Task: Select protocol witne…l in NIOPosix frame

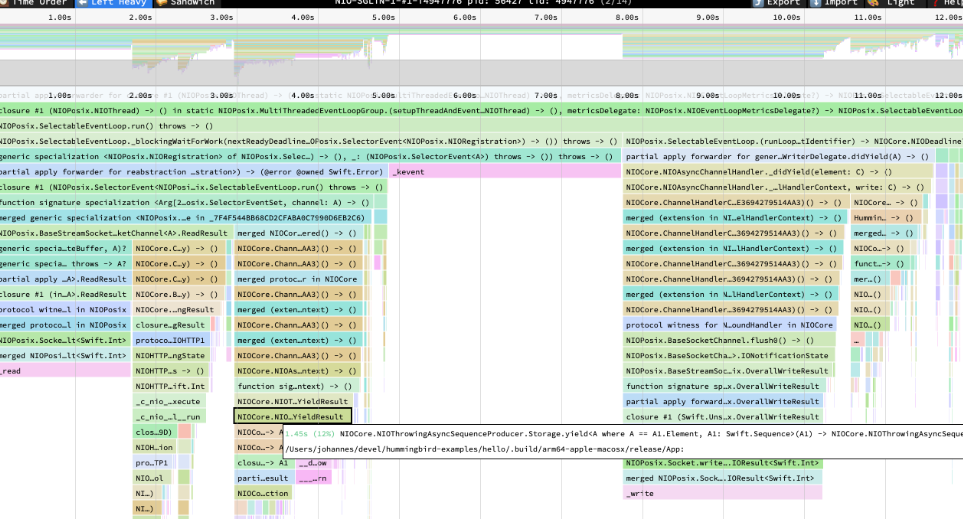Action: [x=65, y=310]
